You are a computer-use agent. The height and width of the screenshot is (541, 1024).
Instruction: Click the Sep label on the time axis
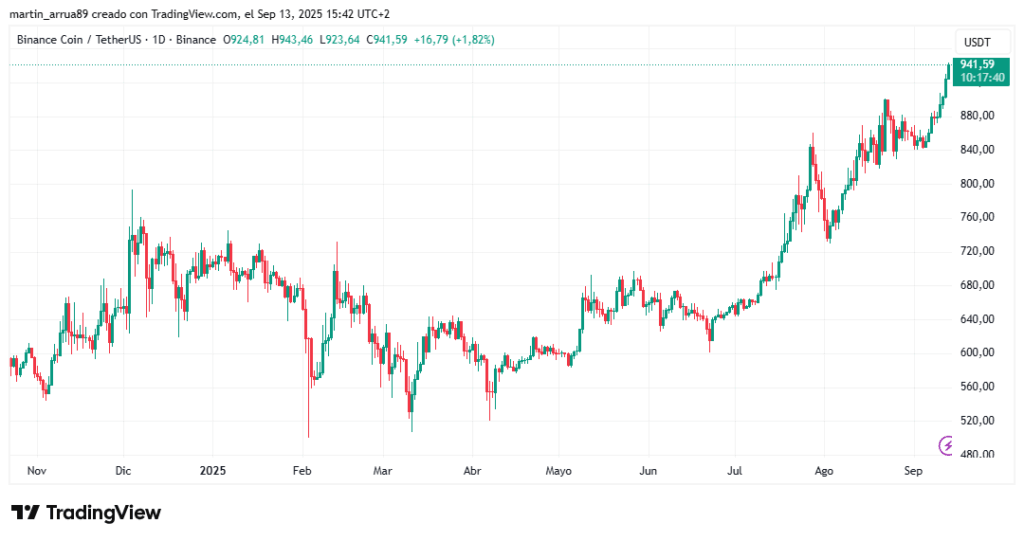tap(914, 469)
